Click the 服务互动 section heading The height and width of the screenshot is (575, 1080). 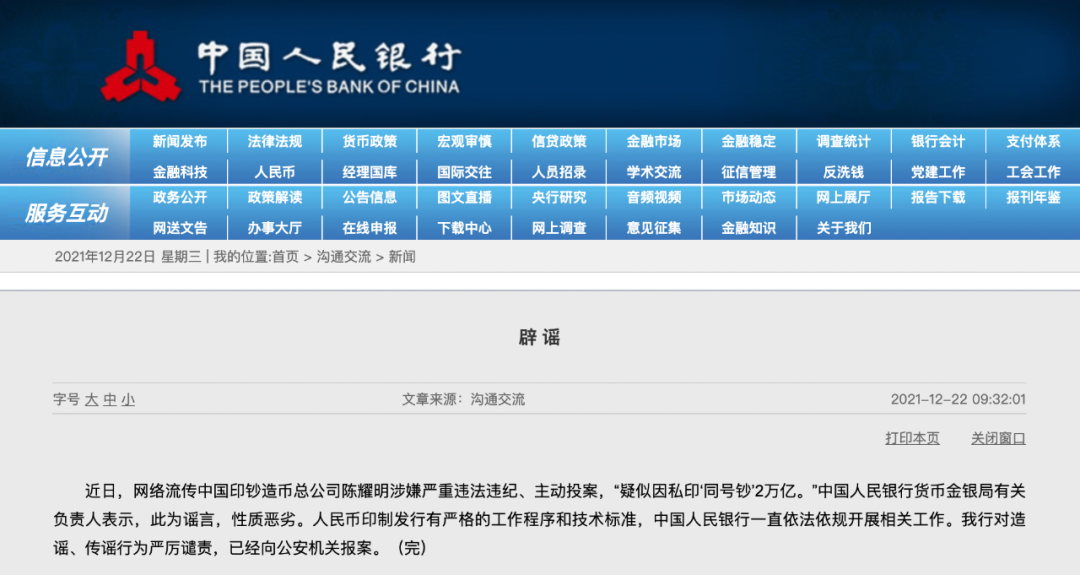click(x=66, y=213)
